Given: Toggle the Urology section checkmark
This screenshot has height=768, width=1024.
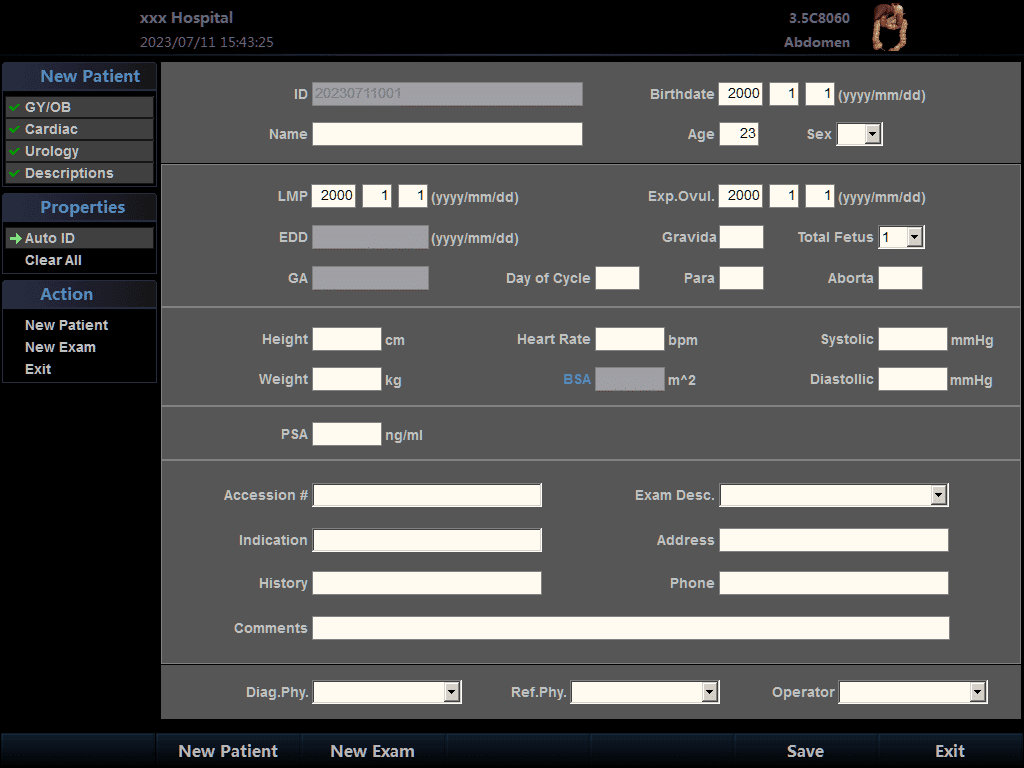Looking at the screenshot, I should [15, 151].
